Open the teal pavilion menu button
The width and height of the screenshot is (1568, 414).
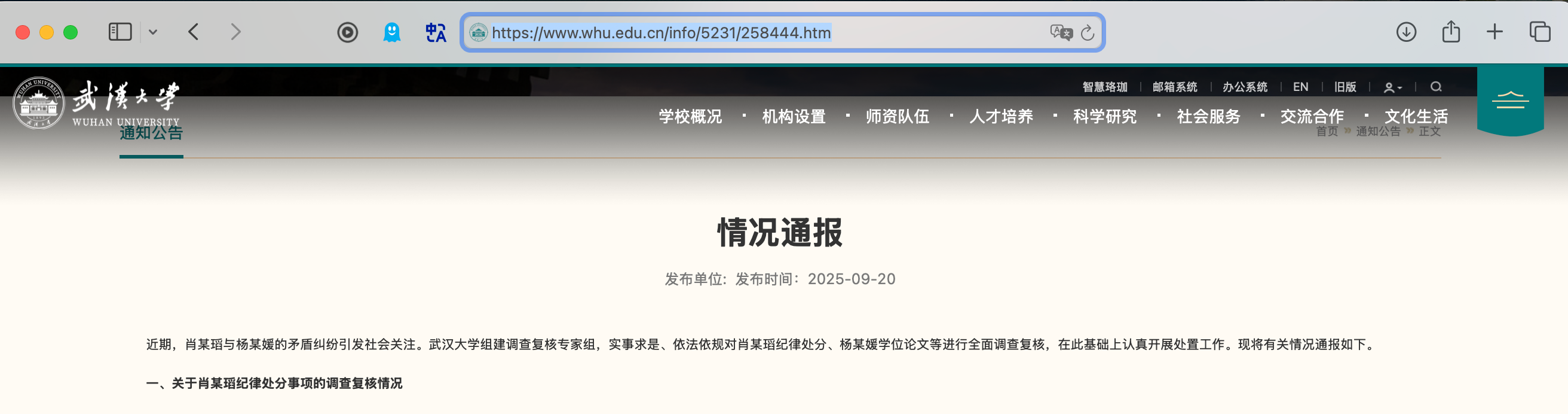[1510, 101]
